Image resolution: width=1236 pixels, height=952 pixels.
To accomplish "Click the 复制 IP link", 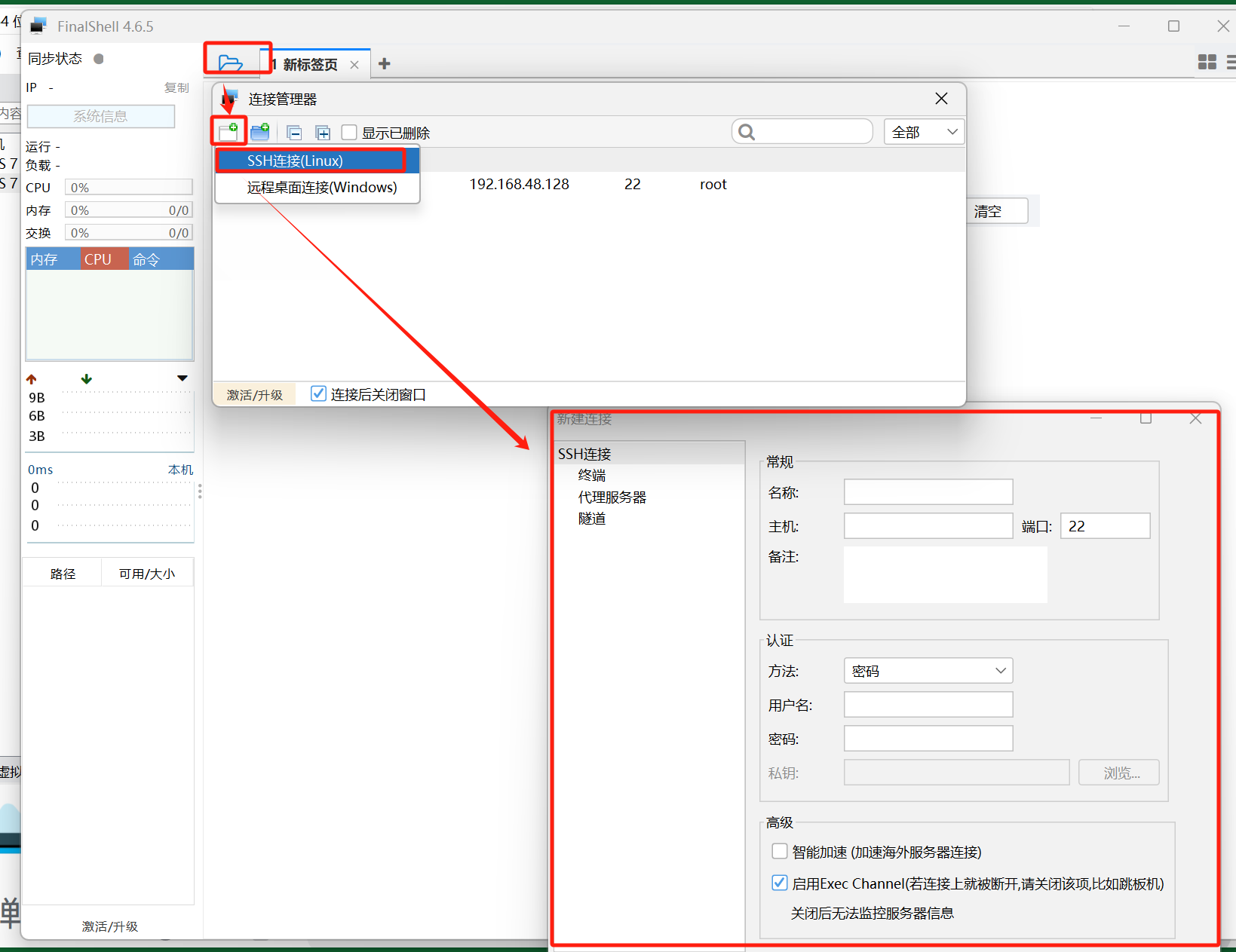I will [x=176, y=87].
